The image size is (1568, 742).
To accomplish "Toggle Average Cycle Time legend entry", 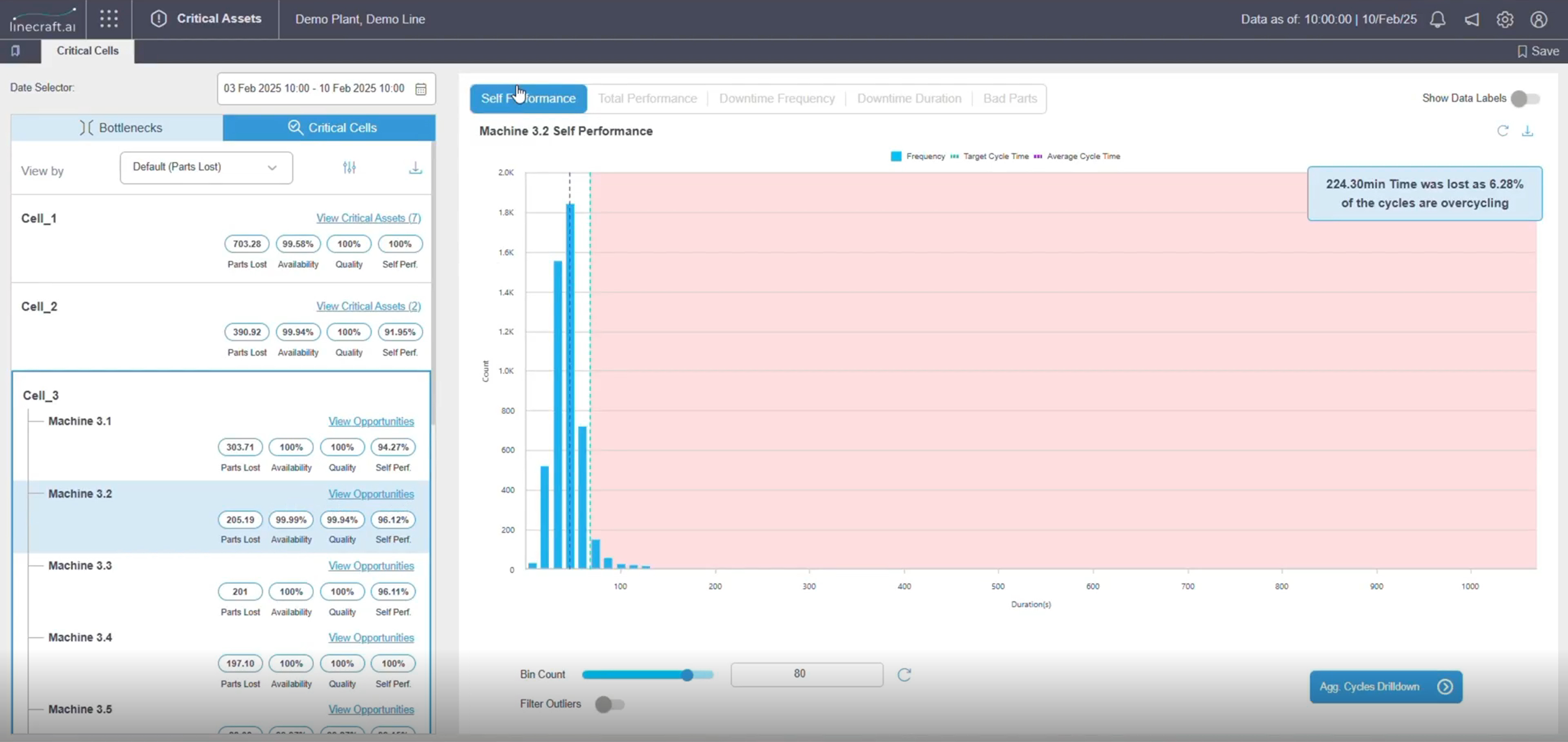I will [1077, 156].
